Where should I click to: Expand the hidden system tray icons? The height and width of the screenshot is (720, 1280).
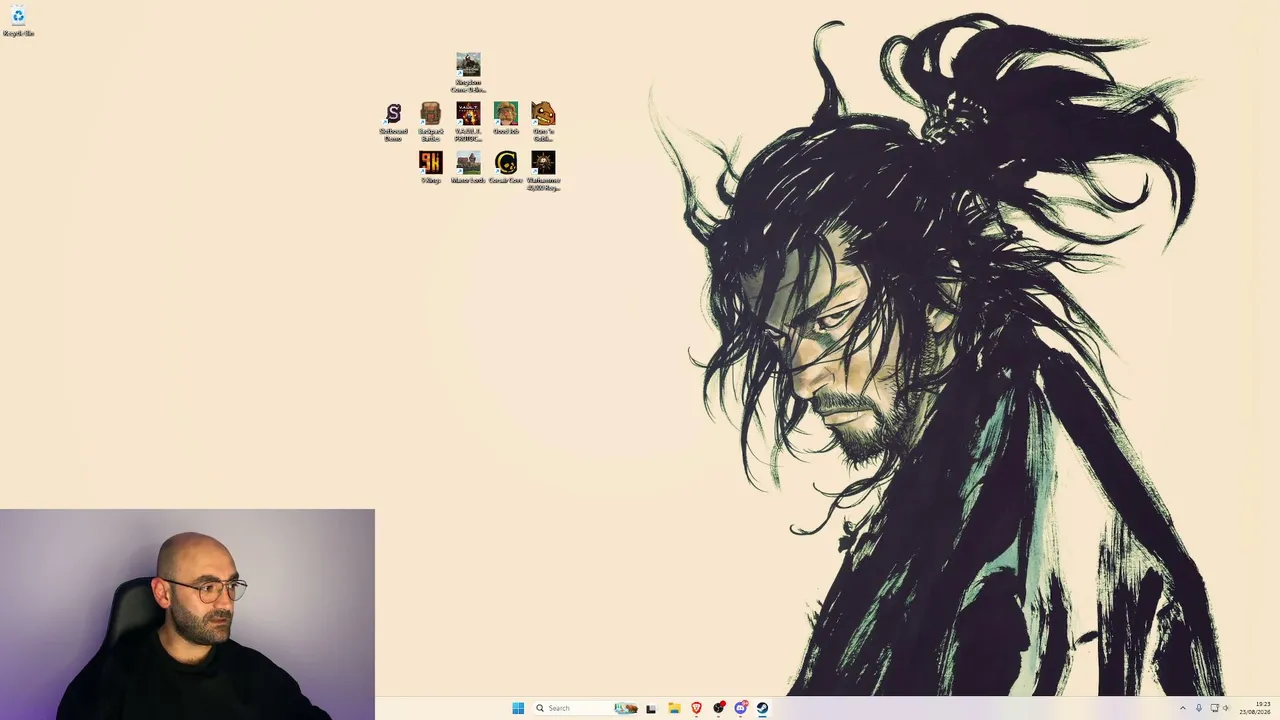[1183, 708]
